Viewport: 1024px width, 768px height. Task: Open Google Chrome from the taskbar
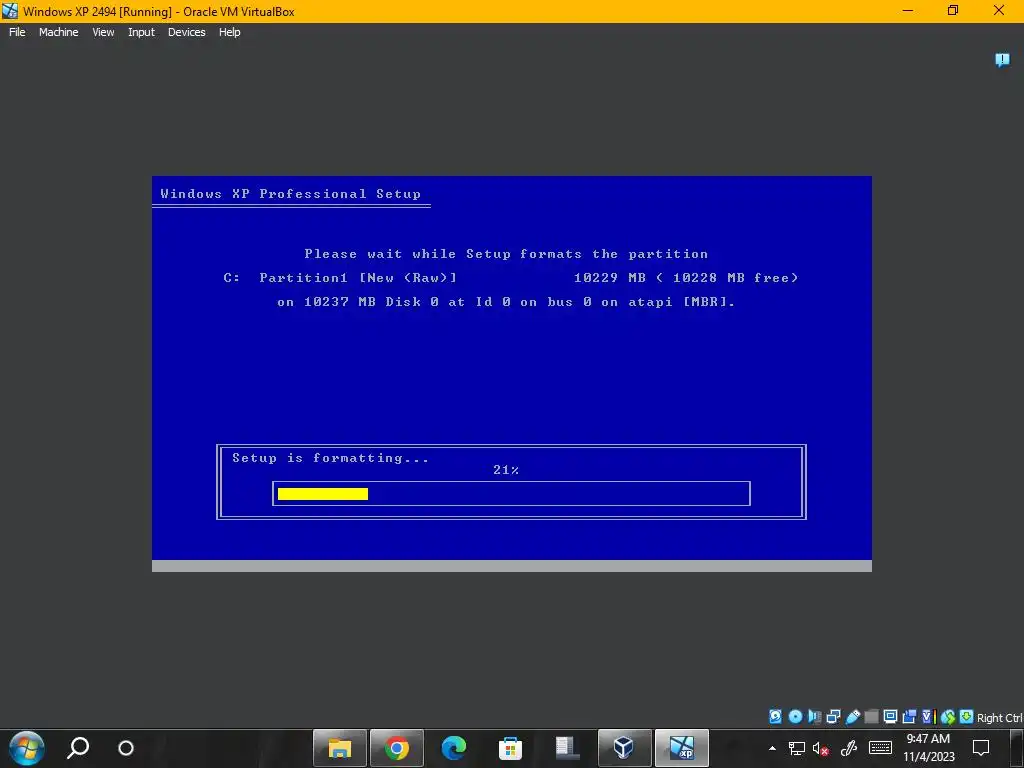click(396, 748)
